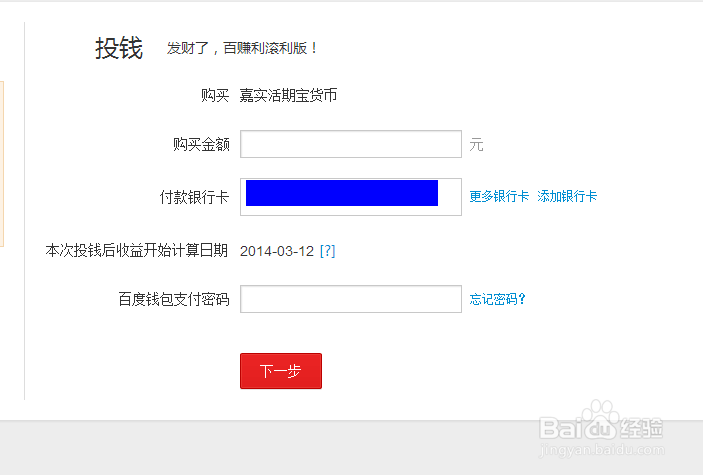The width and height of the screenshot is (703, 475).
Task: Click the 百度钱包支付密码 field label
Action: pos(174,299)
